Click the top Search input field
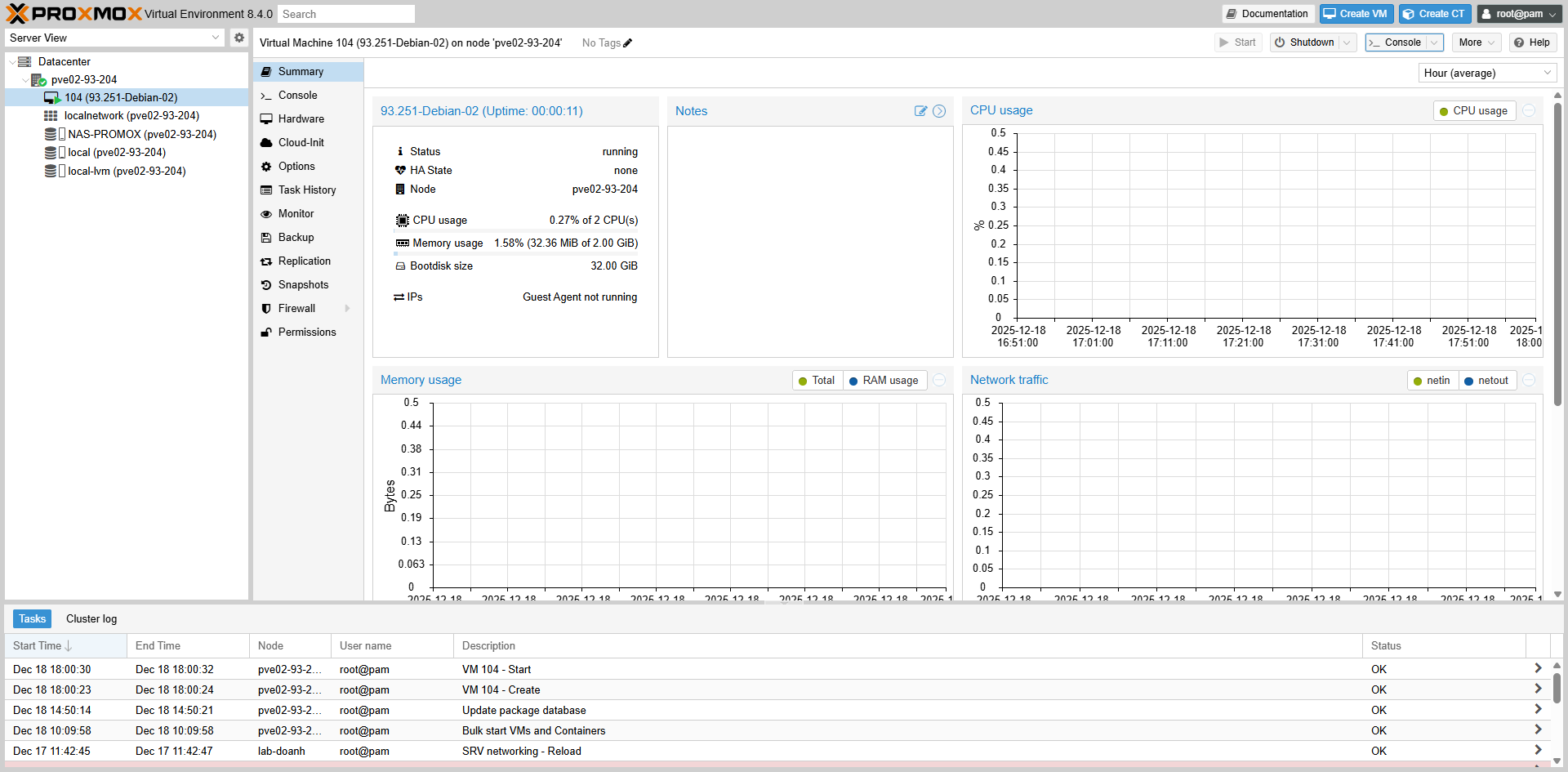The width and height of the screenshot is (1568, 772). [x=345, y=14]
